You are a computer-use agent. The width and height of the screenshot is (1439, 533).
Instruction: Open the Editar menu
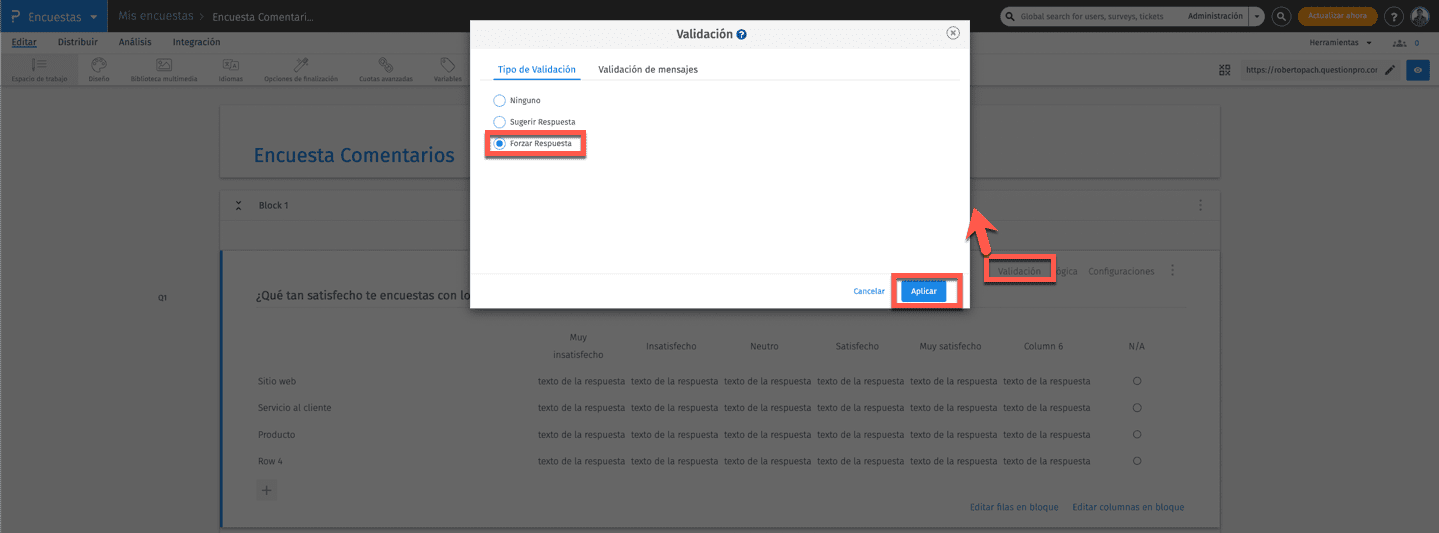24,42
